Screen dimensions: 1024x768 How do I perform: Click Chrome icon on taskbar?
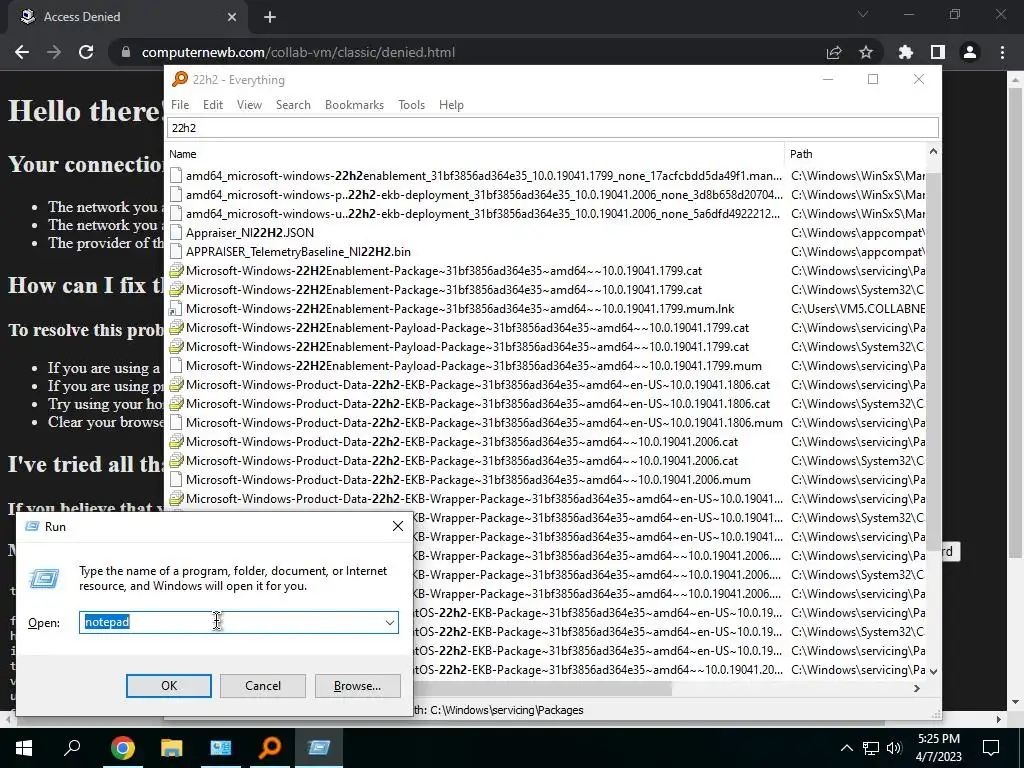pyautogui.click(x=122, y=747)
